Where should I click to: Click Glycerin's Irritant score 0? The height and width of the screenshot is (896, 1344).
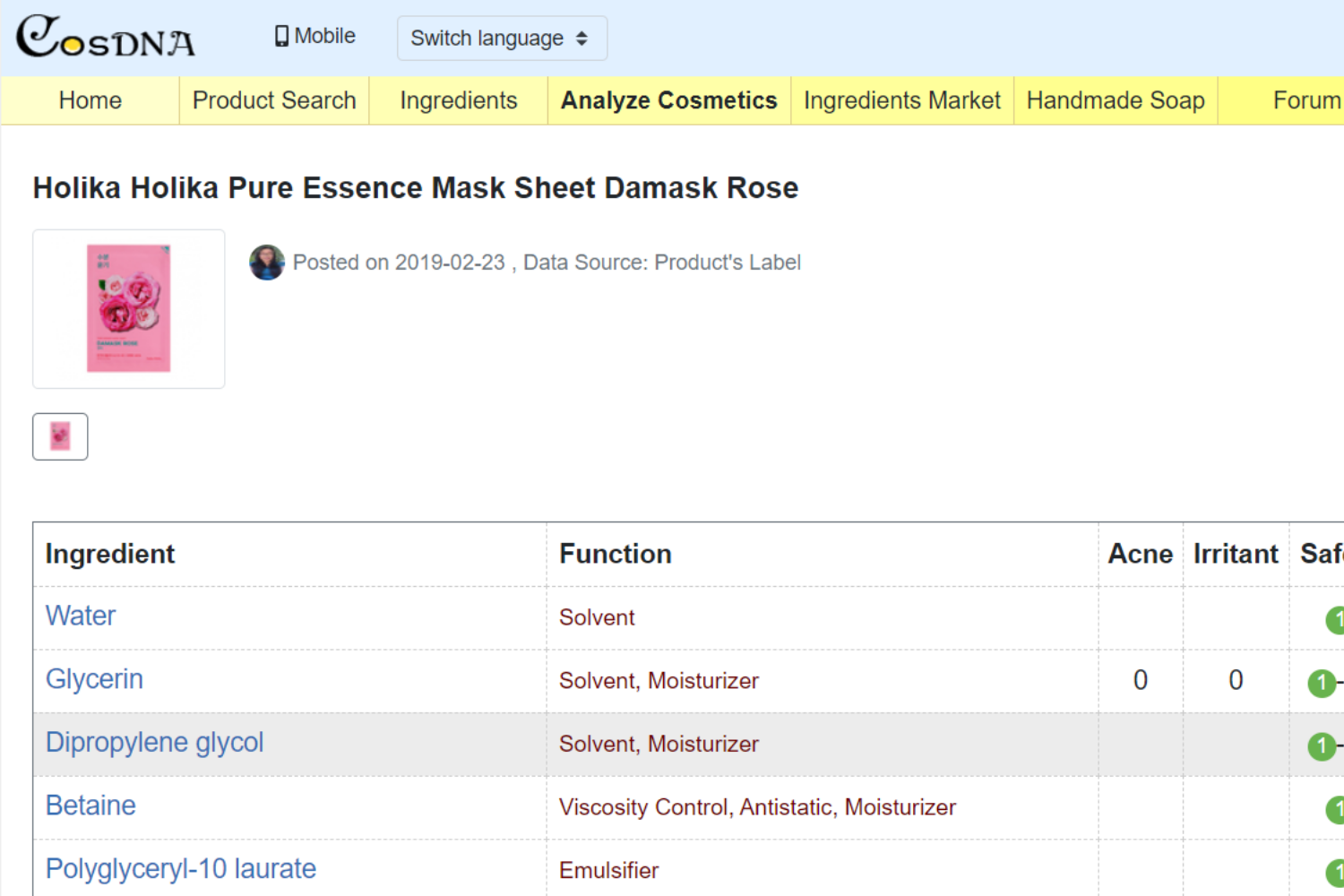click(1236, 681)
